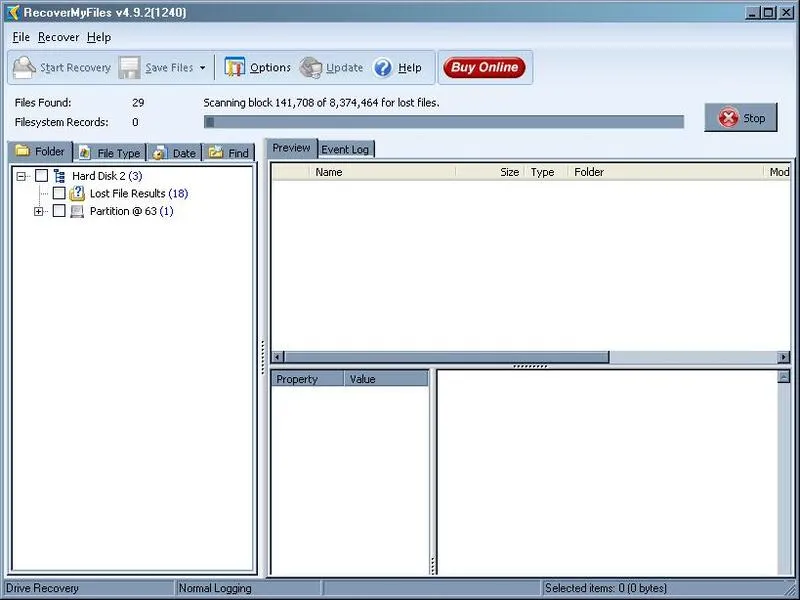
Task: Select the Hard Disk 2 (3) label
Action: pyautogui.click(x=107, y=176)
